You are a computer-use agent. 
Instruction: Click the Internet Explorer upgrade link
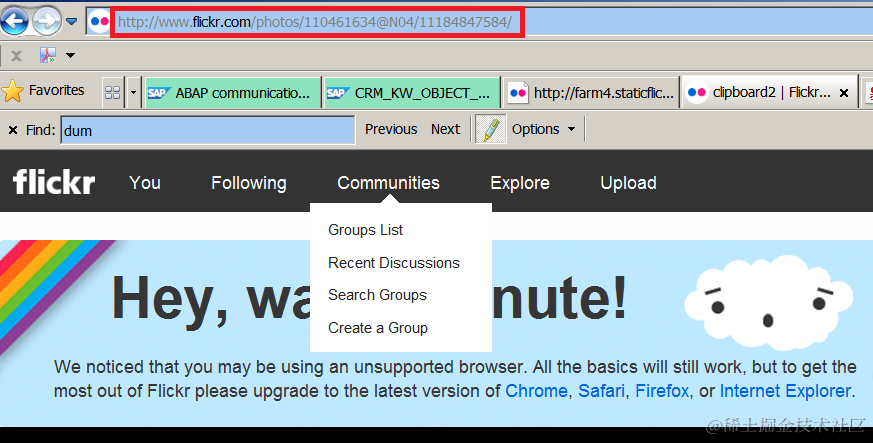(786, 391)
